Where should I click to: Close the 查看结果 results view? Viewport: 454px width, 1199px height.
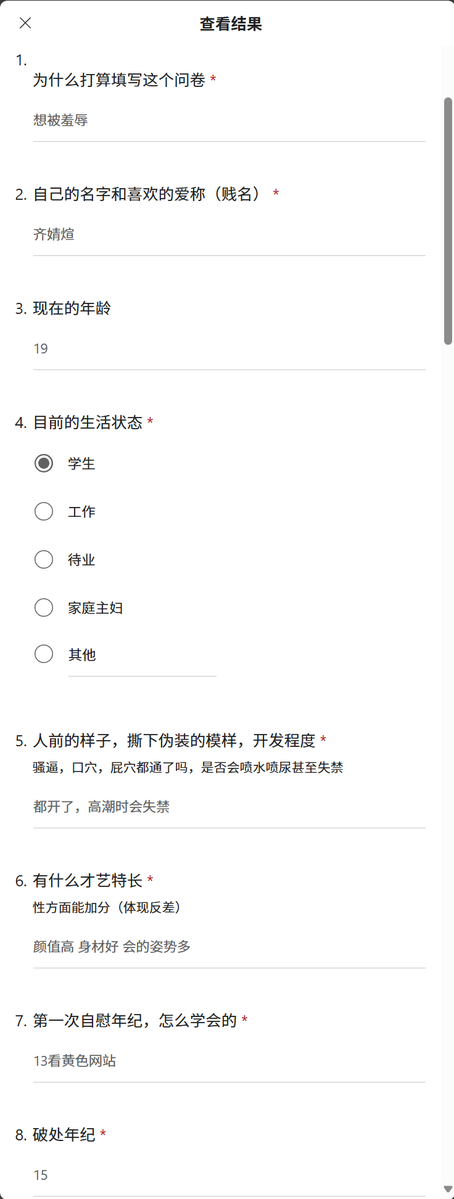point(25,23)
